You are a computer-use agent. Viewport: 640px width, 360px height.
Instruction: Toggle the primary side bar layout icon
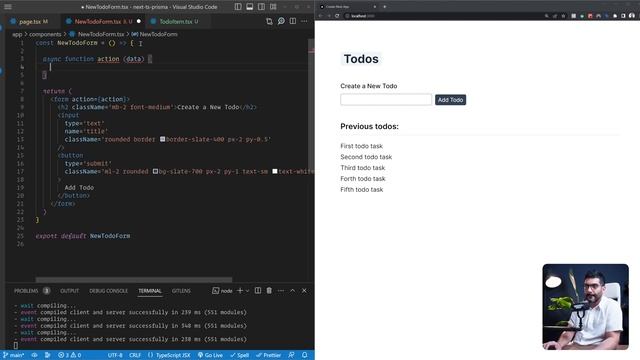[x=238, y=7]
